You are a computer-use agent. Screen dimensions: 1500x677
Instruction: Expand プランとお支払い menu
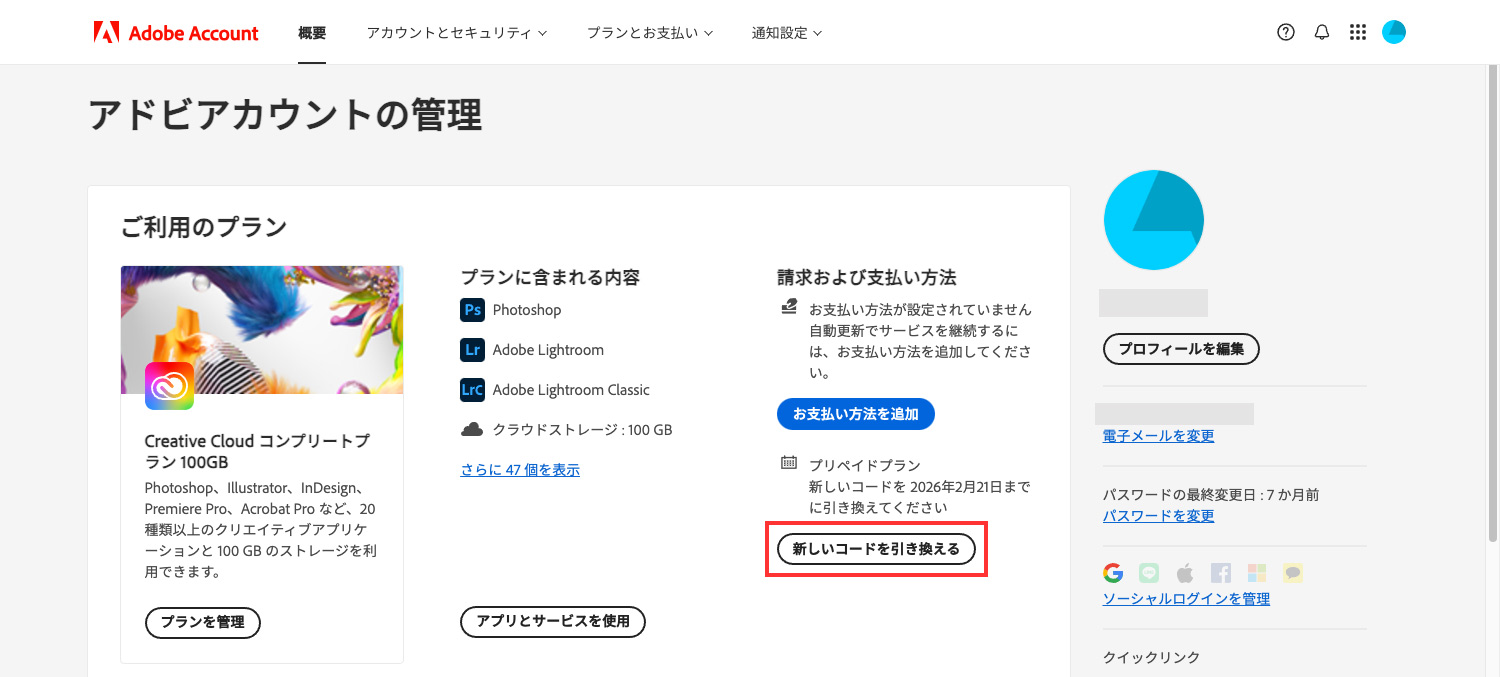point(650,32)
